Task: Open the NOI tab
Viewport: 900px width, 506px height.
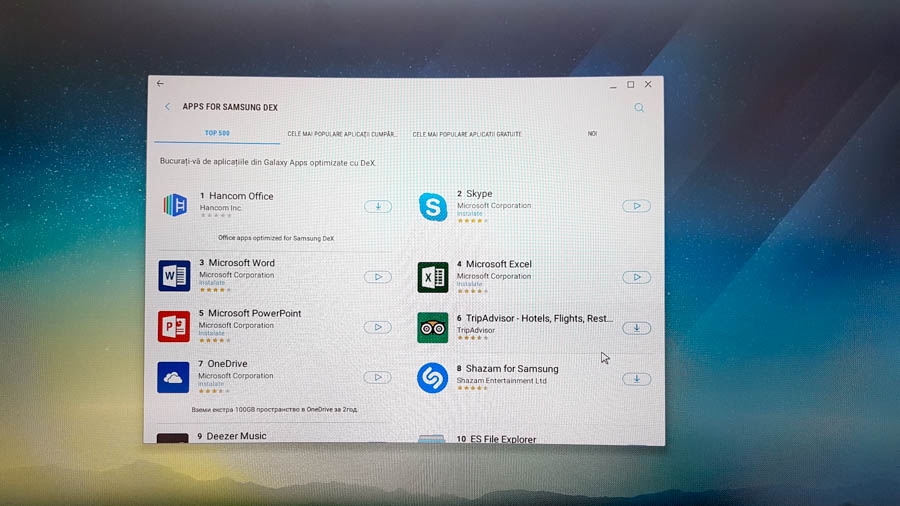Action: pos(592,134)
